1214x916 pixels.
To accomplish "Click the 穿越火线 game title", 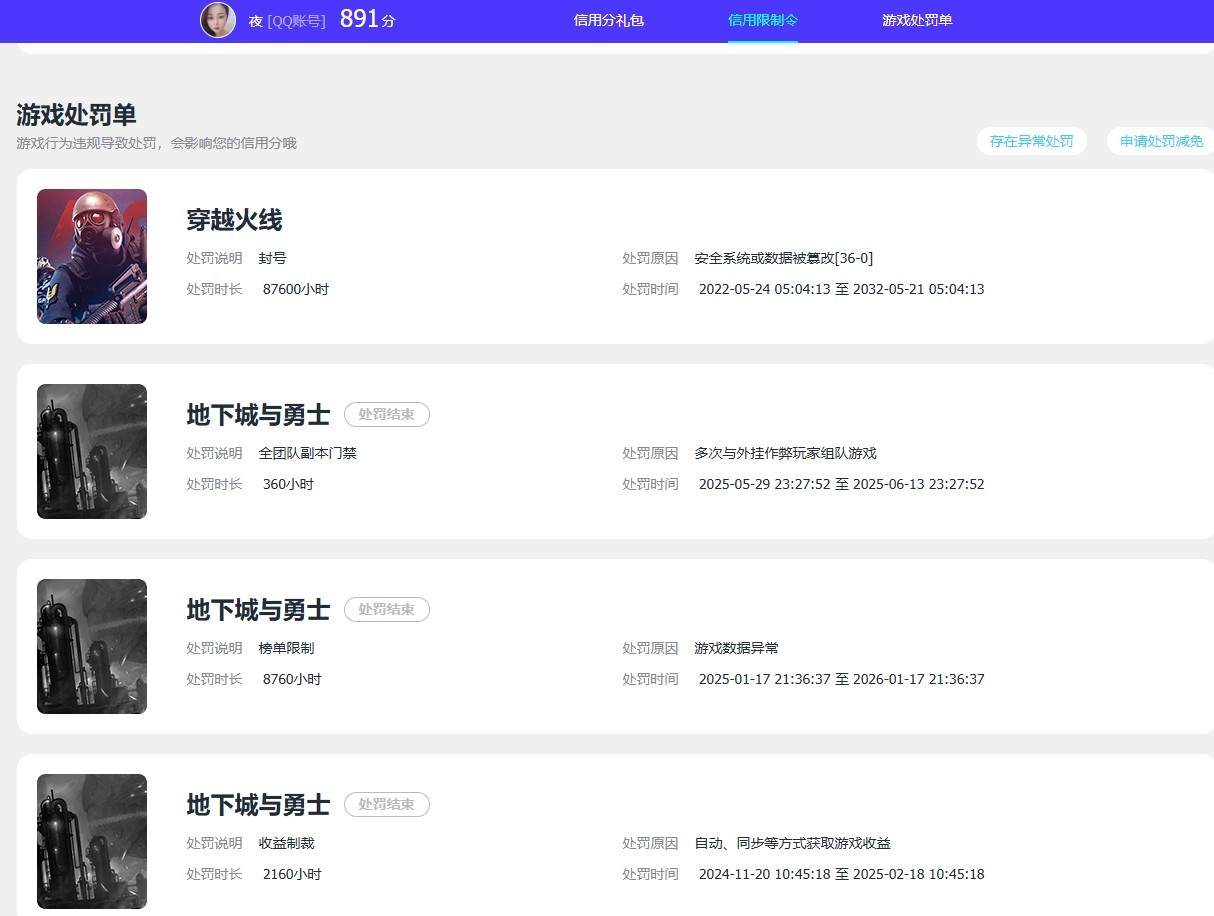I will point(234,220).
